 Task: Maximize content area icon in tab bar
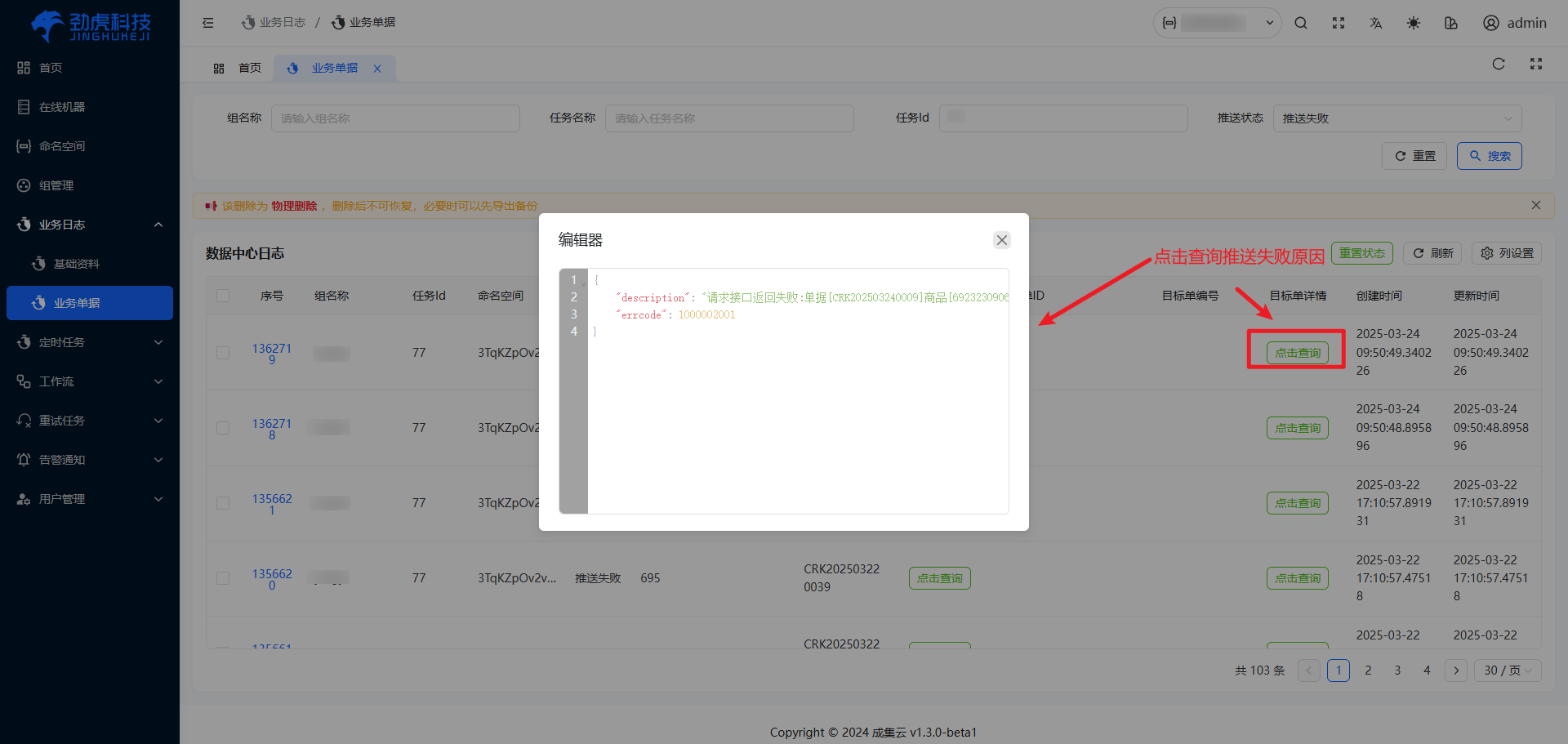click(1536, 64)
